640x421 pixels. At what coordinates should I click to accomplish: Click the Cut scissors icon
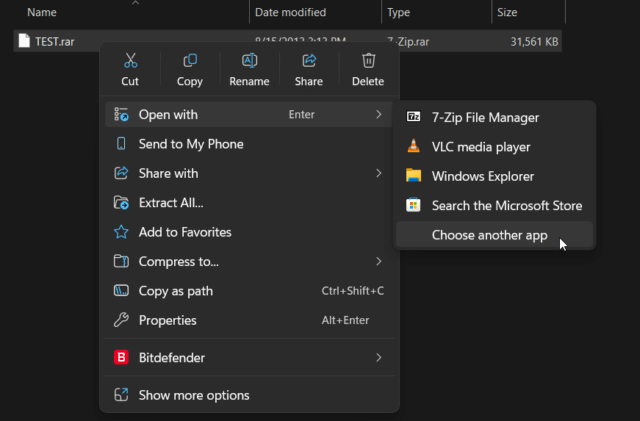coord(130,60)
